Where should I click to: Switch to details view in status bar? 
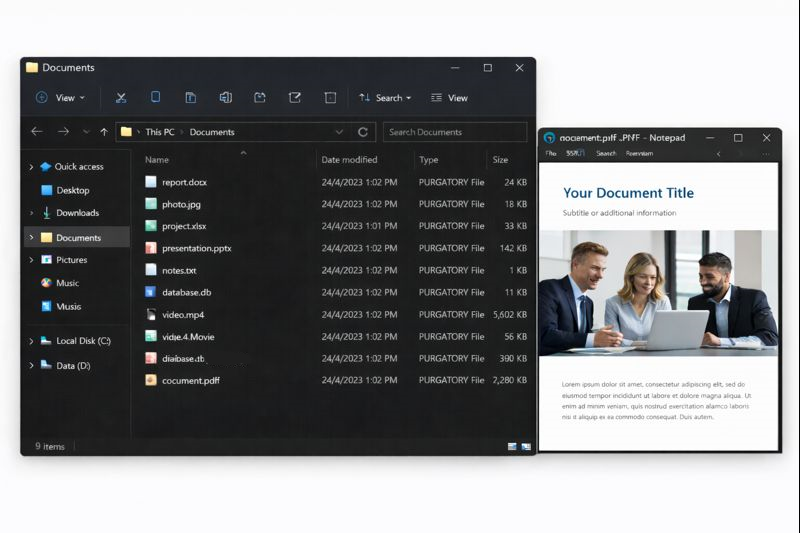coord(512,446)
